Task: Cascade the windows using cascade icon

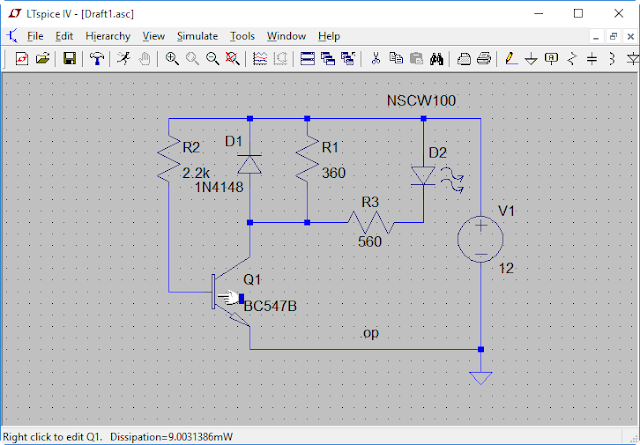Action: [x=328, y=59]
